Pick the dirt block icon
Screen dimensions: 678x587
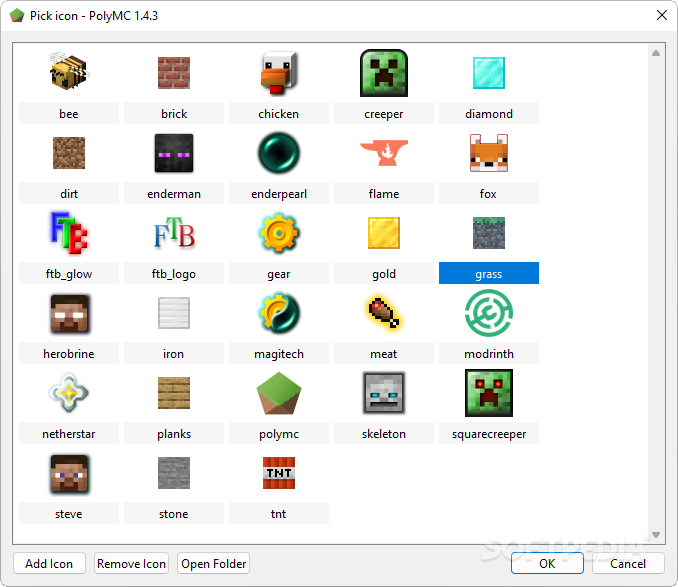click(69, 153)
